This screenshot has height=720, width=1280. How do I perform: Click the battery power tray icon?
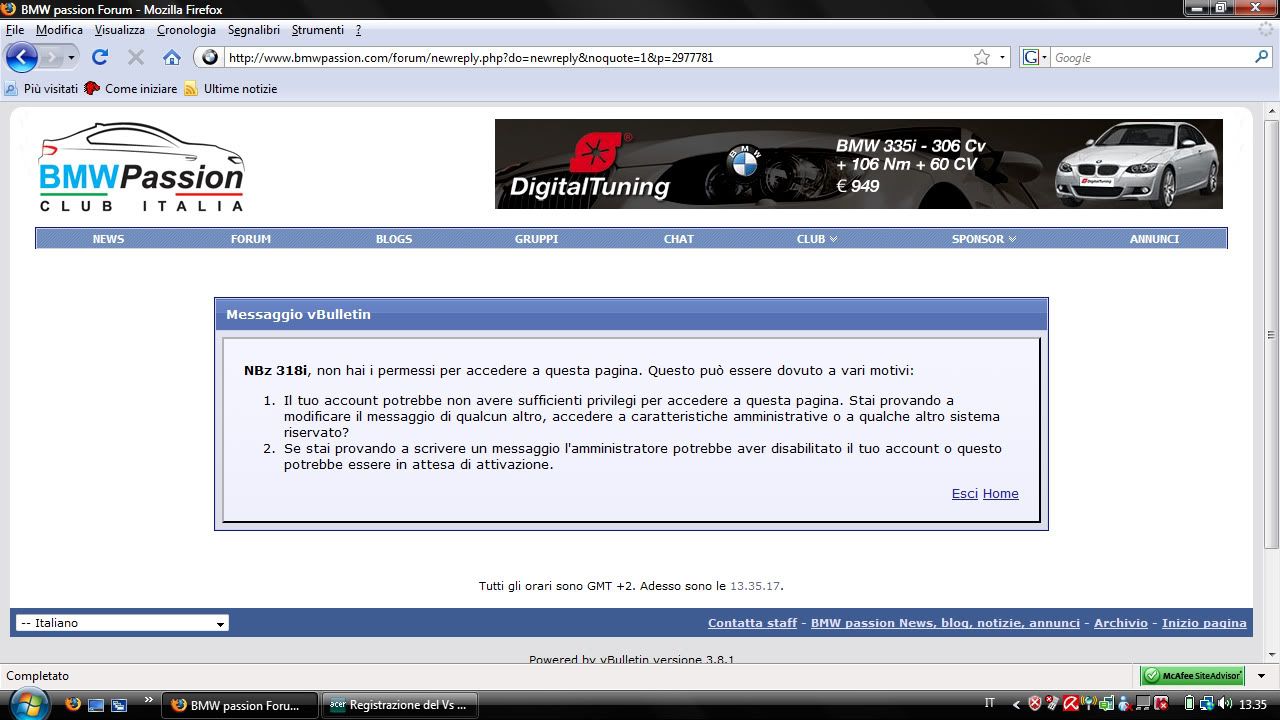[1189, 704]
